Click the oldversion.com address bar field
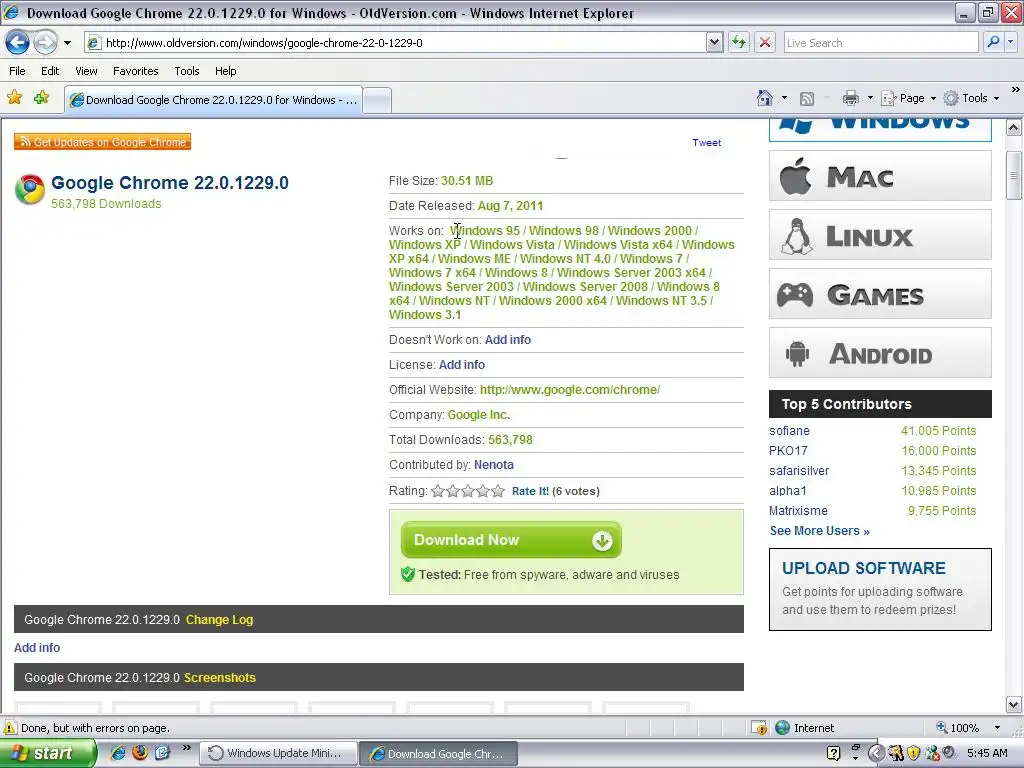Screen dimensions: 1024x768 (396, 43)
